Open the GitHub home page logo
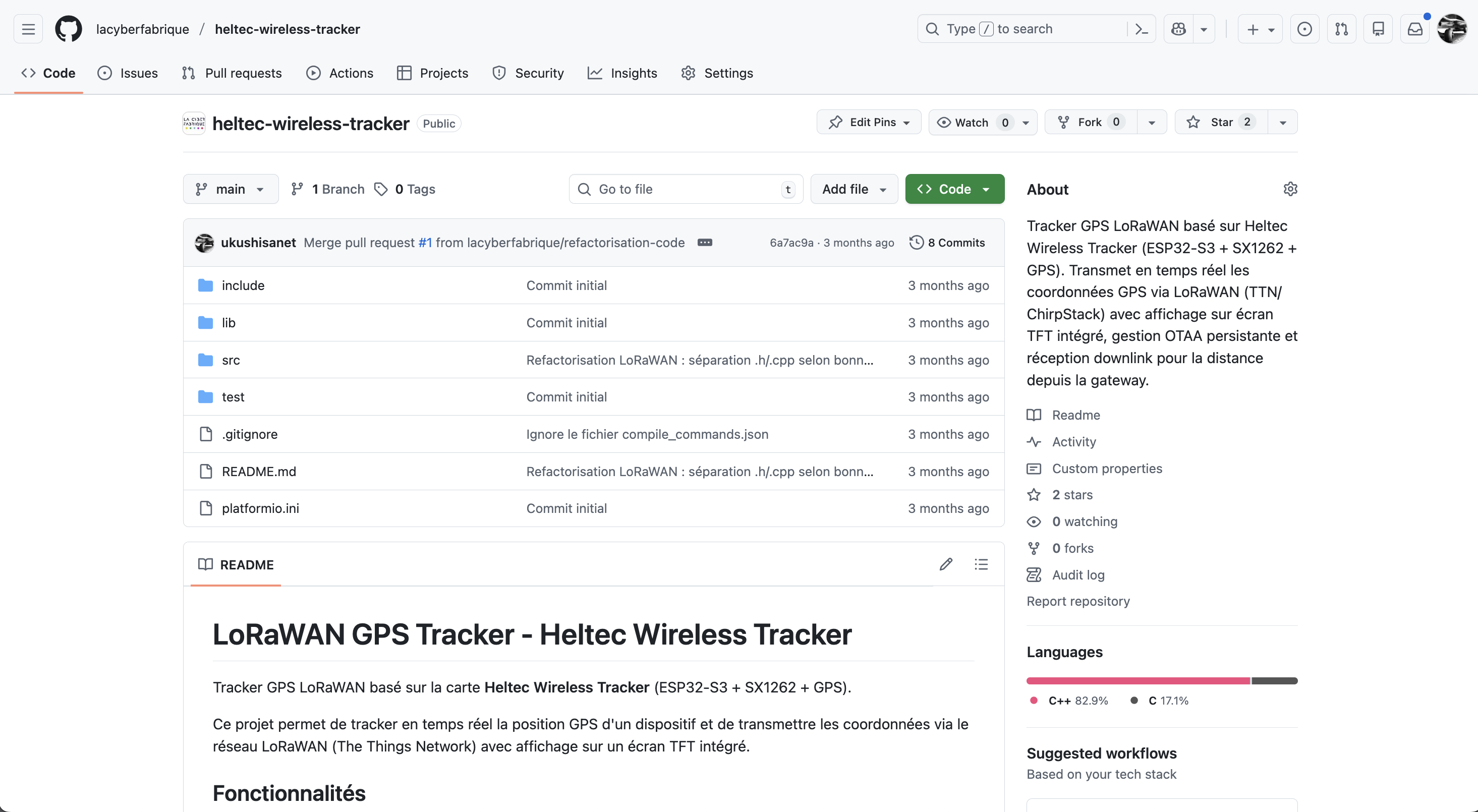The height and width of the screenshot is (812, 1478). 68,29
